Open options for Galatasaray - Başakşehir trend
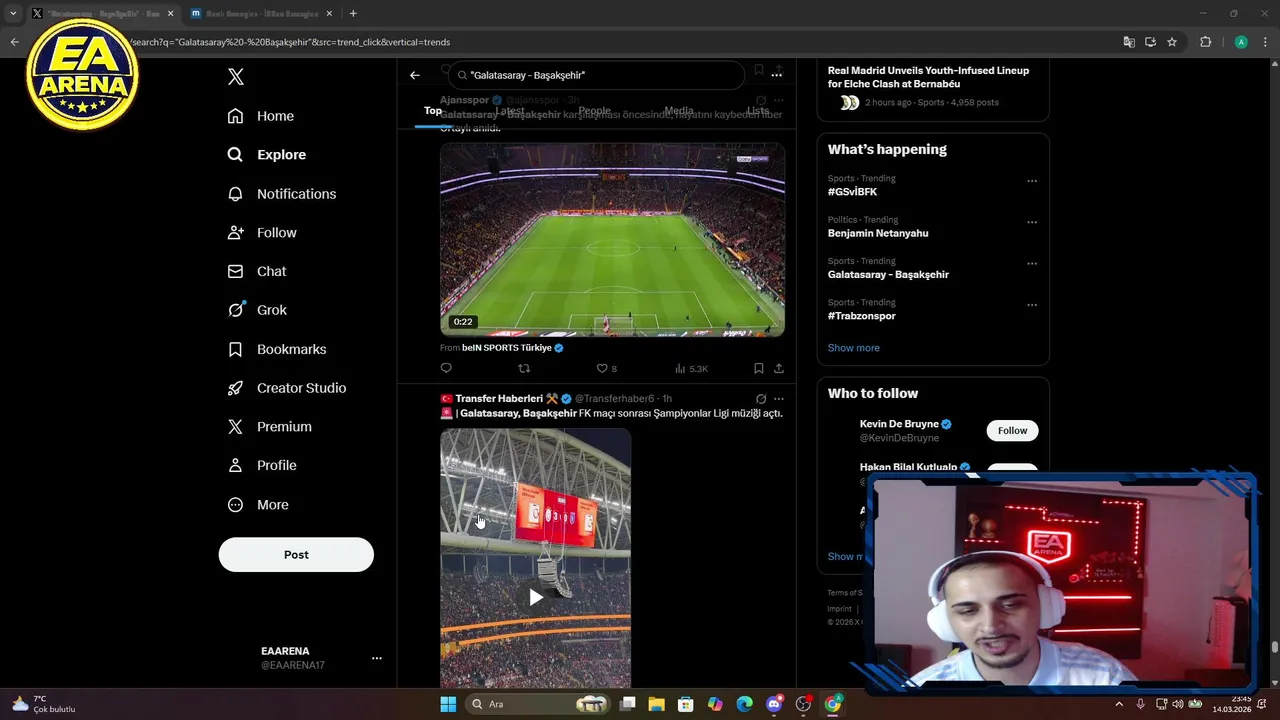Viewport: 1280px width, 720px height. tap(1032, 264)
